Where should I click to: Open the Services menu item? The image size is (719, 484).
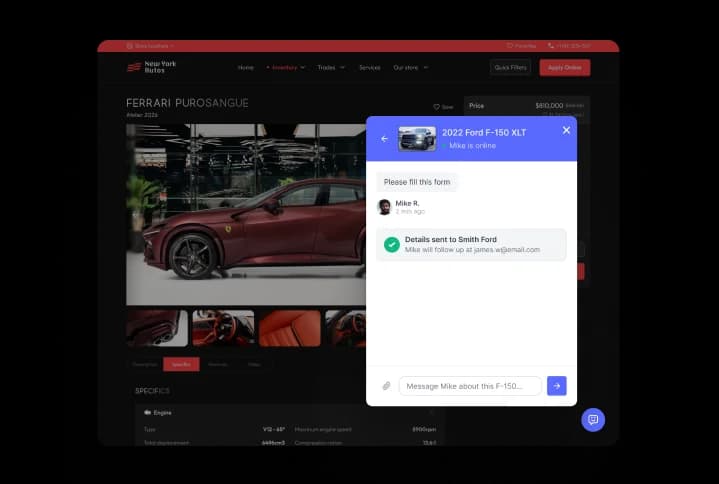pyautogui.click(x=370, y=67)
